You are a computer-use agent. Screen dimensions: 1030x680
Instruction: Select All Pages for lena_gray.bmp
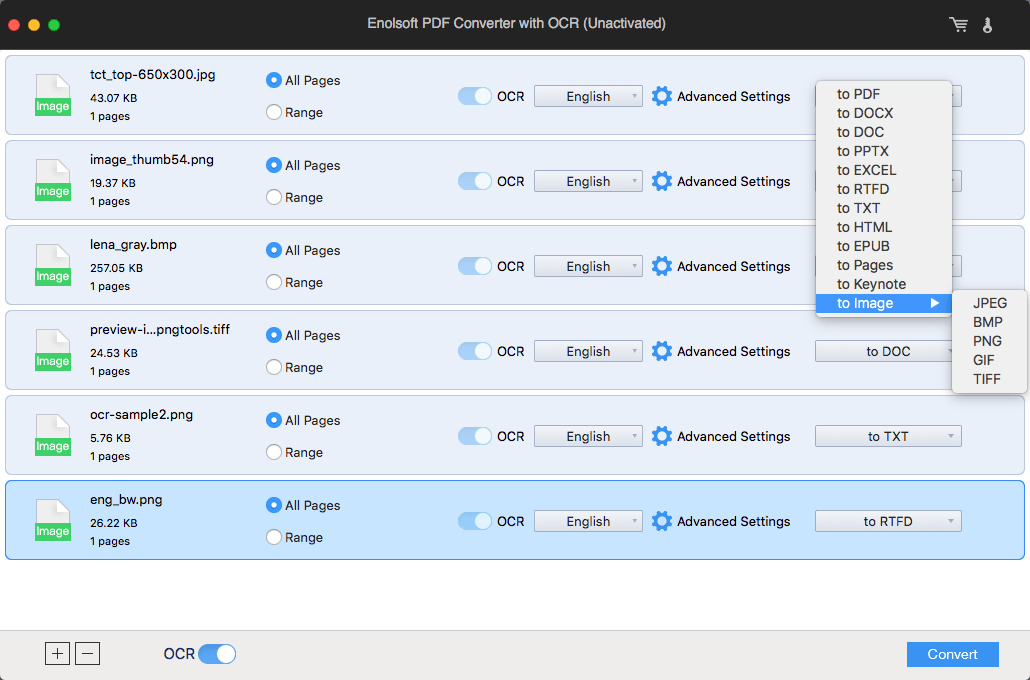tap(274, 250)
